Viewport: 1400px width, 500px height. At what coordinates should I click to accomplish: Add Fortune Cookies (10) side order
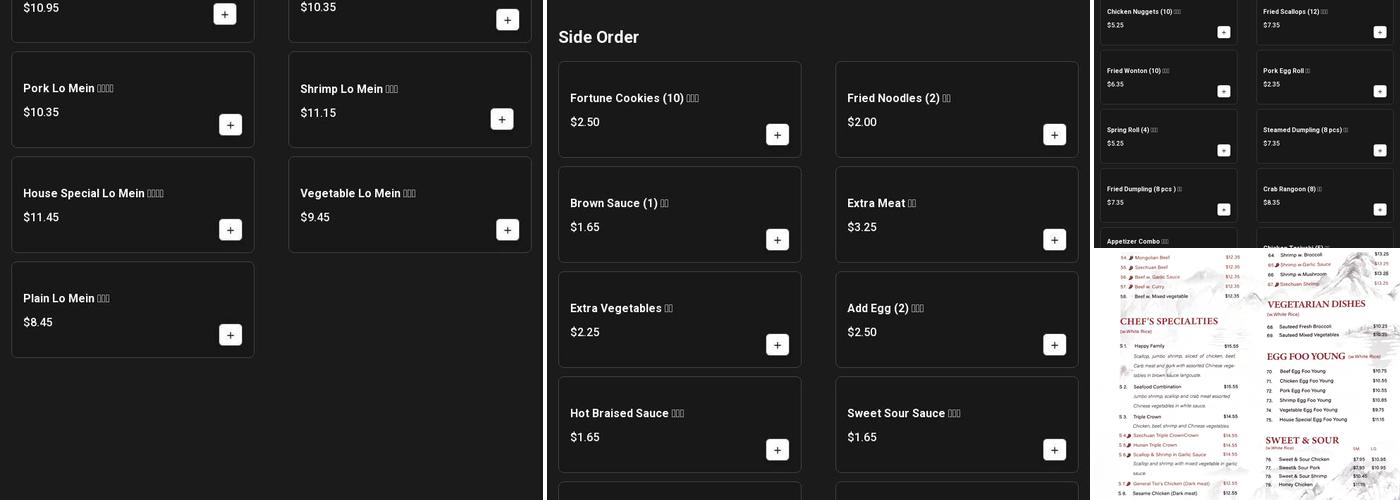[777, 135]
